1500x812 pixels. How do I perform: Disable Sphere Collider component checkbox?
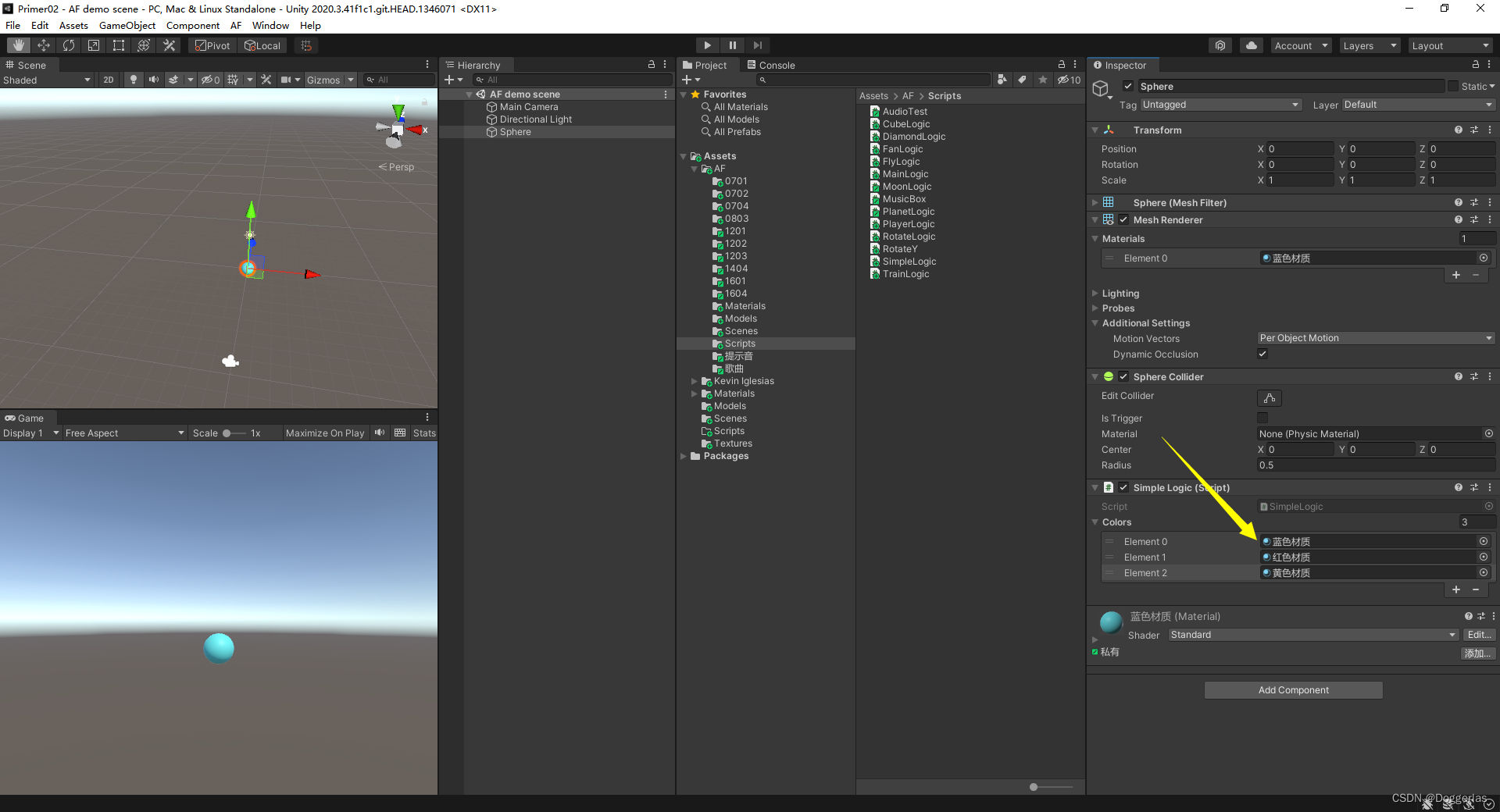[1123, 376]
